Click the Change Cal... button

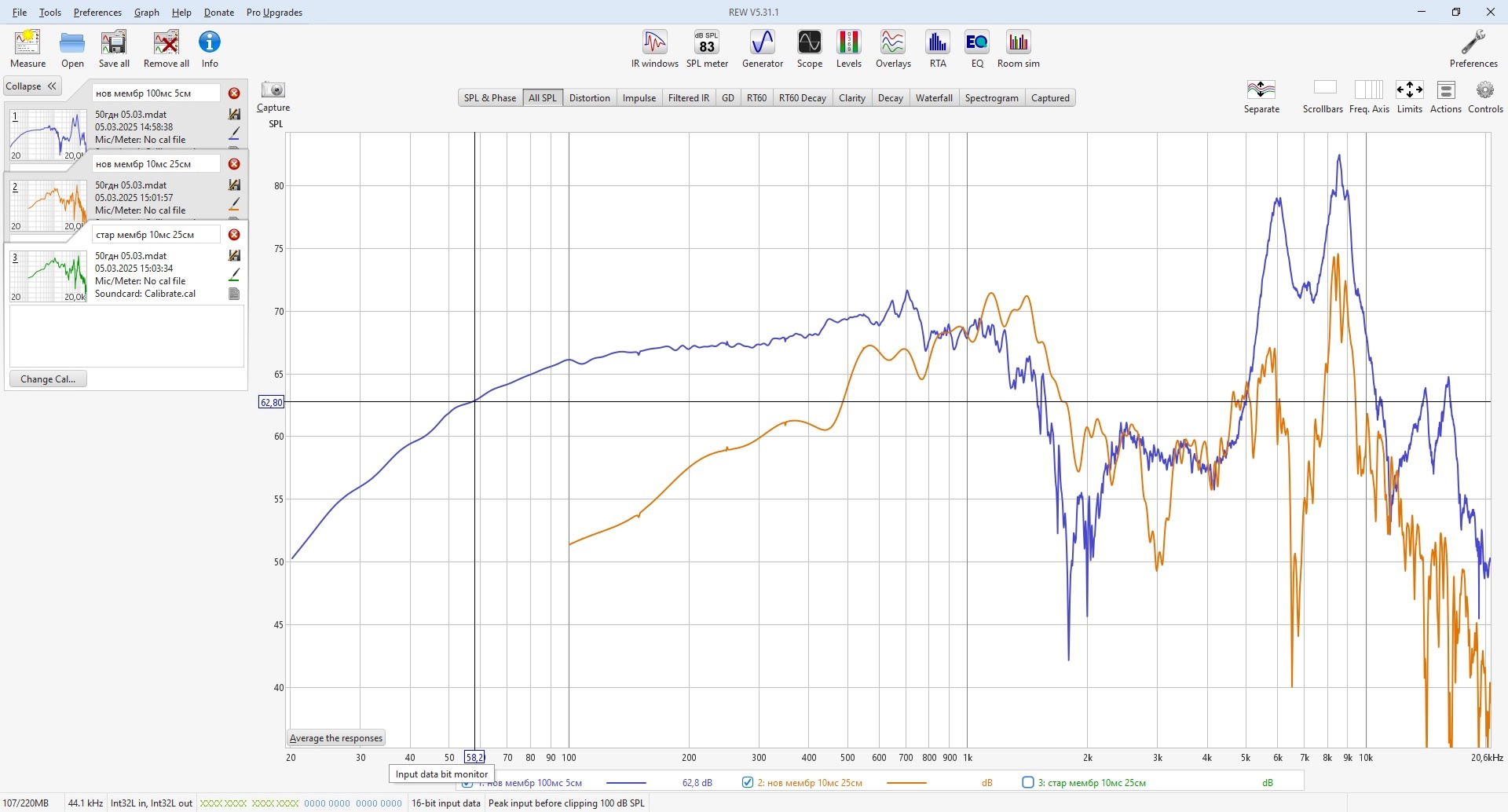[48, 379]
